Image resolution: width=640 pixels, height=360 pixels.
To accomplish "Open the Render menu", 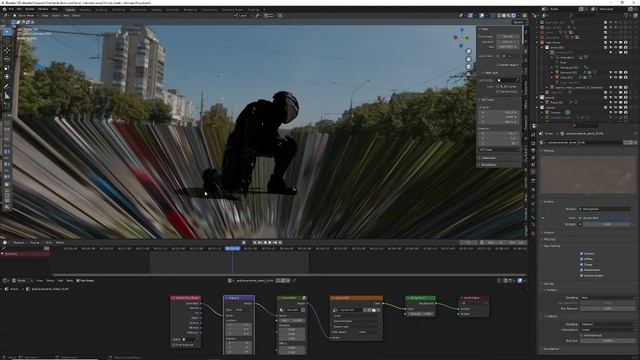I will [x=30, y=9].
